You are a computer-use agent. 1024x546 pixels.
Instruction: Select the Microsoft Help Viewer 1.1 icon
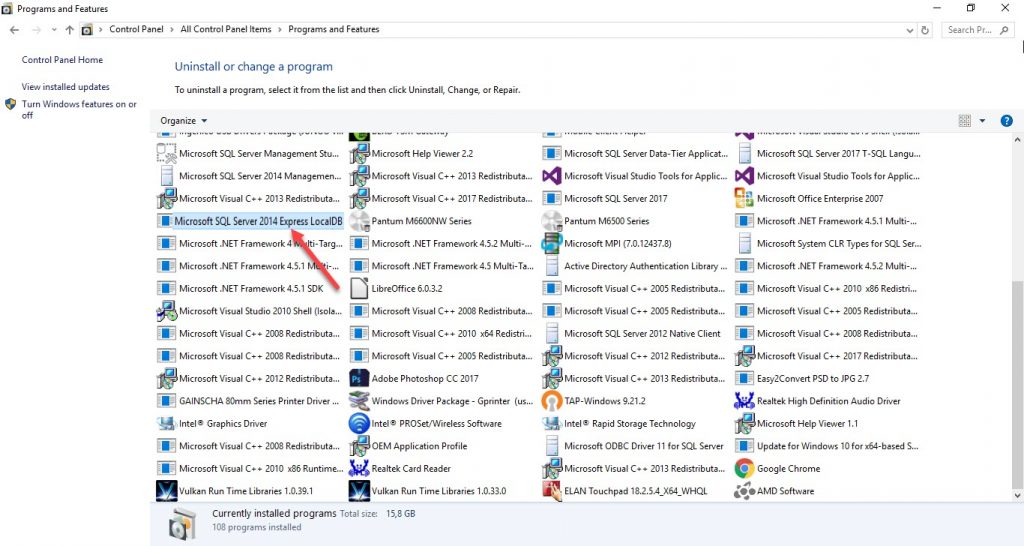pos(744,423)
